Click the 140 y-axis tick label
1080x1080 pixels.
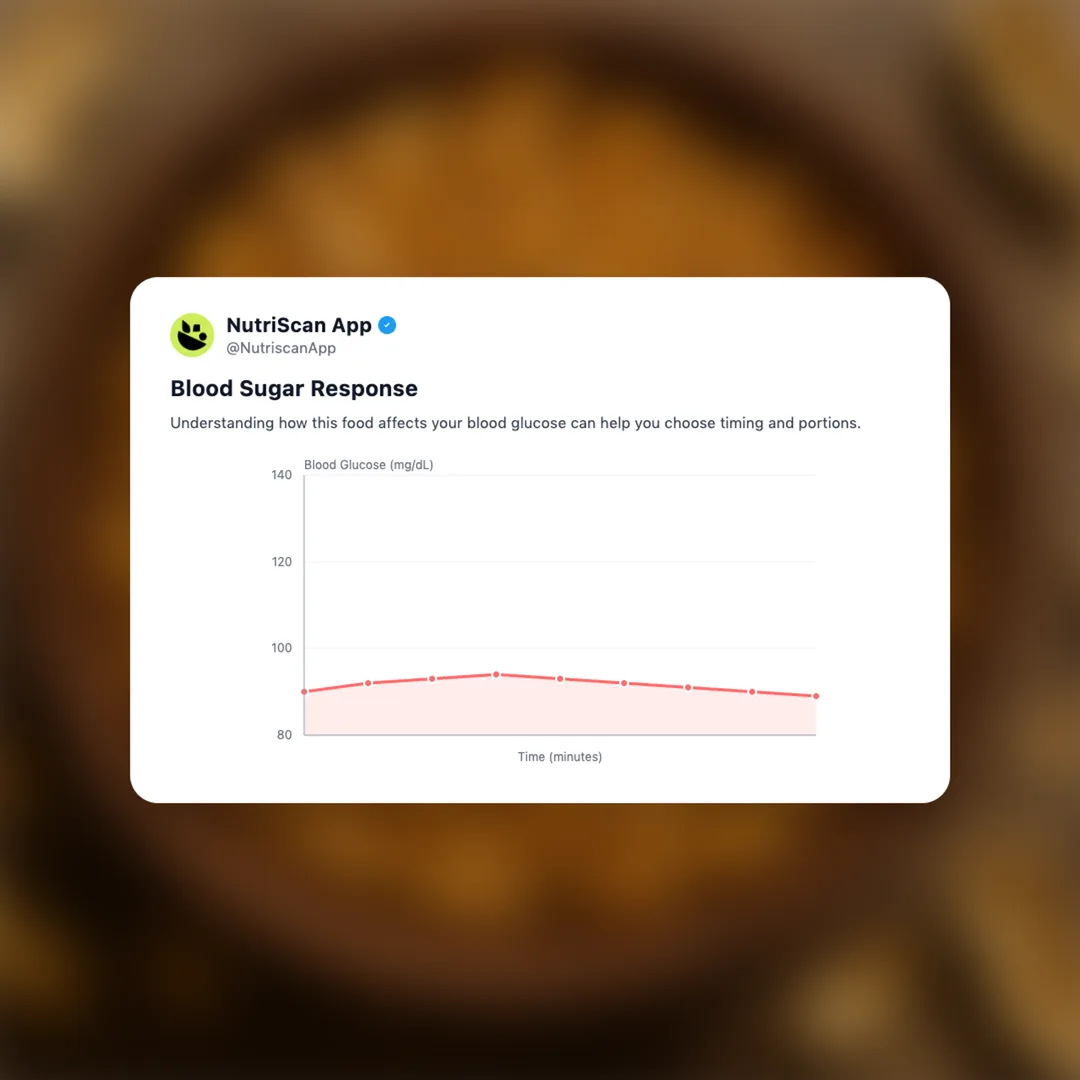click(281, 475)
